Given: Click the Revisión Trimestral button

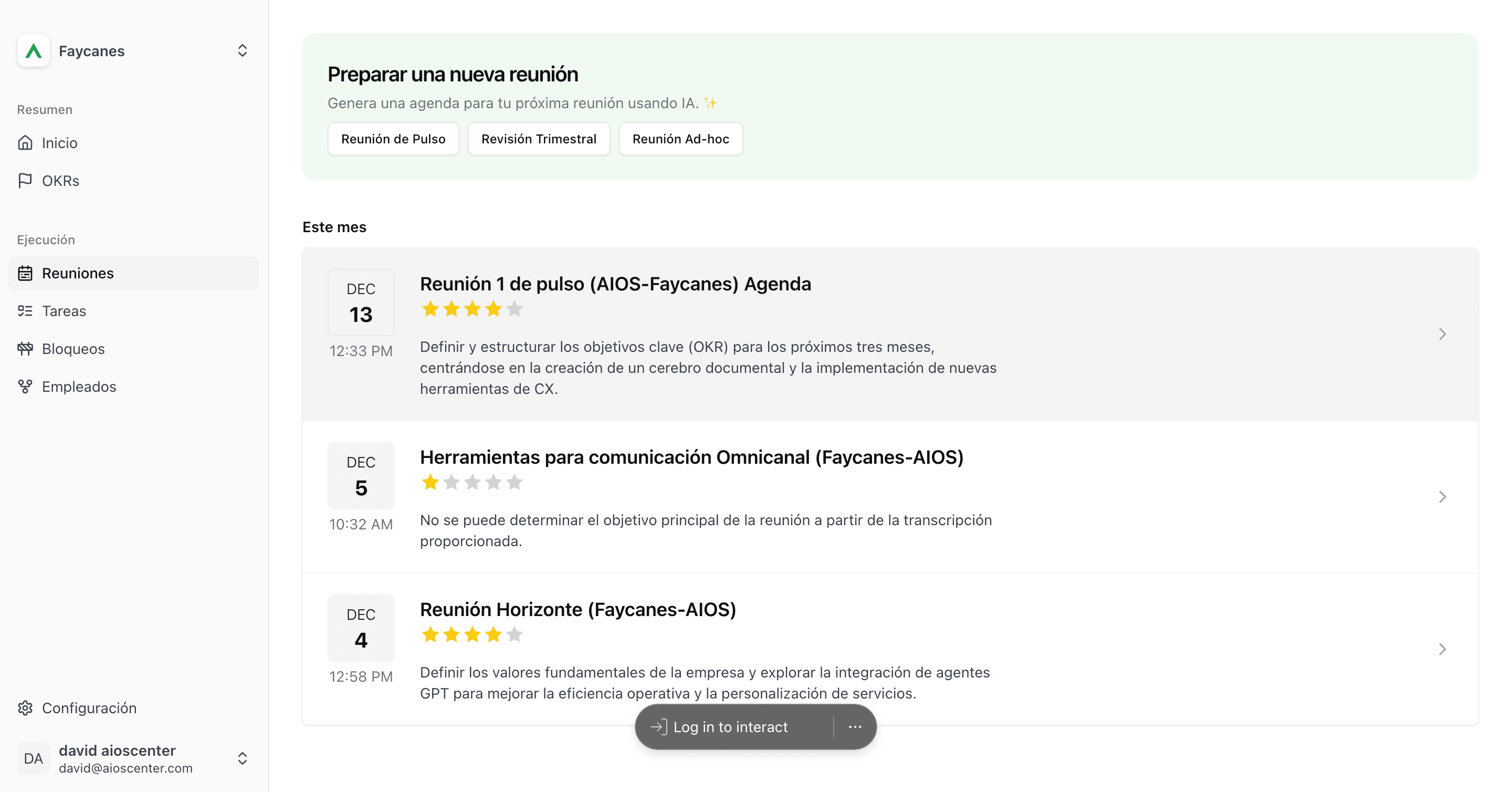Looking at the screenshot, I should [539, 139].
